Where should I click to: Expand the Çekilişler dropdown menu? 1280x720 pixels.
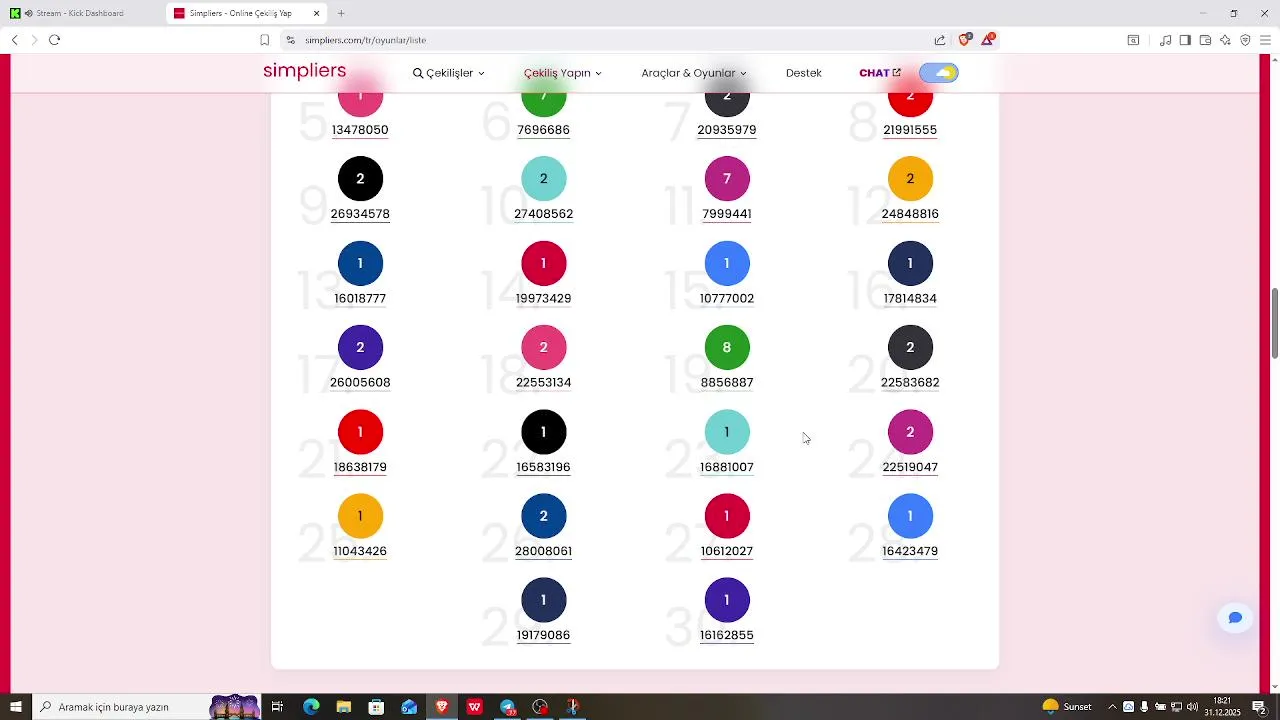448,73
